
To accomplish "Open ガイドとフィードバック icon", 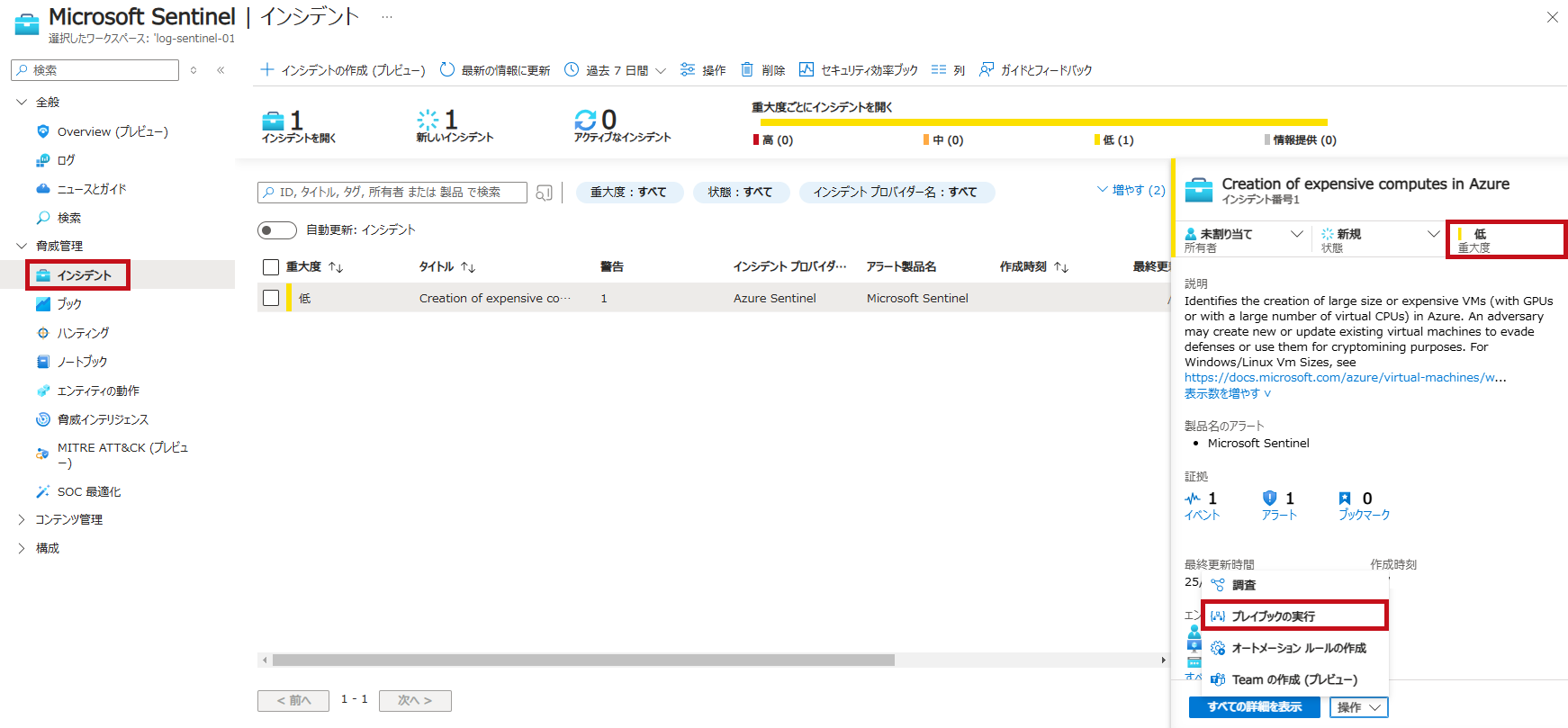I will pyautogui.click(x=987, y=69).
